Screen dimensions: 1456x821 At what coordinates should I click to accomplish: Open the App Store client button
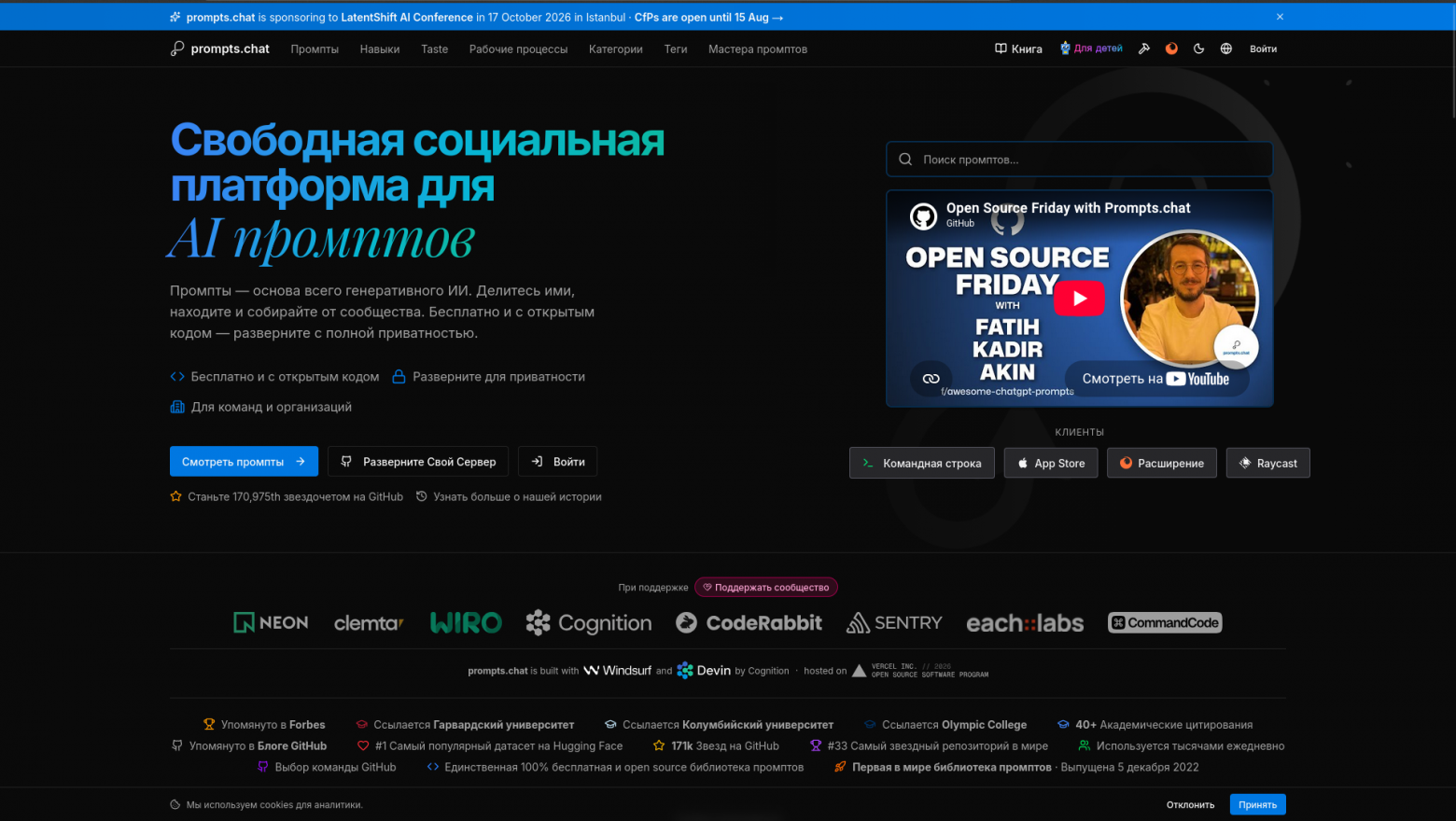[1051, 463]
